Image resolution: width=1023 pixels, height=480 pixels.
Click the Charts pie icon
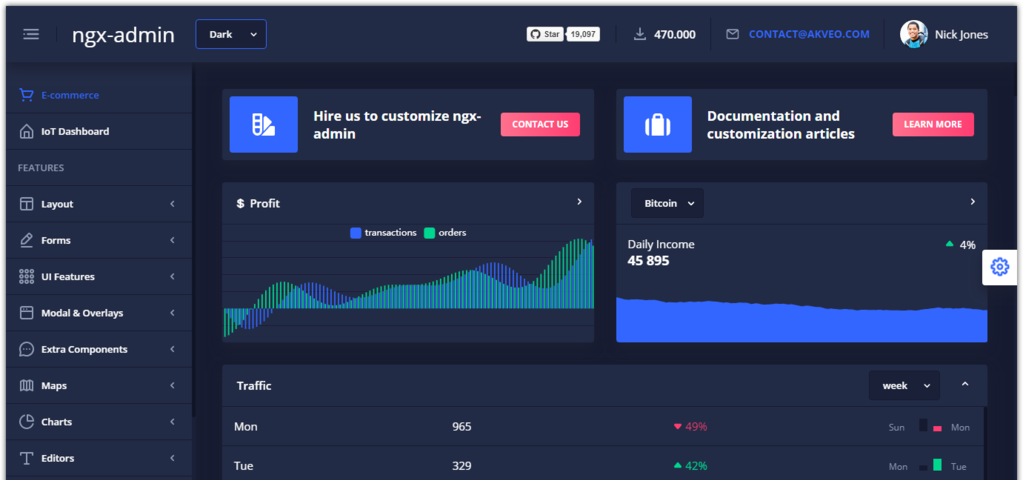pos(26,422)
